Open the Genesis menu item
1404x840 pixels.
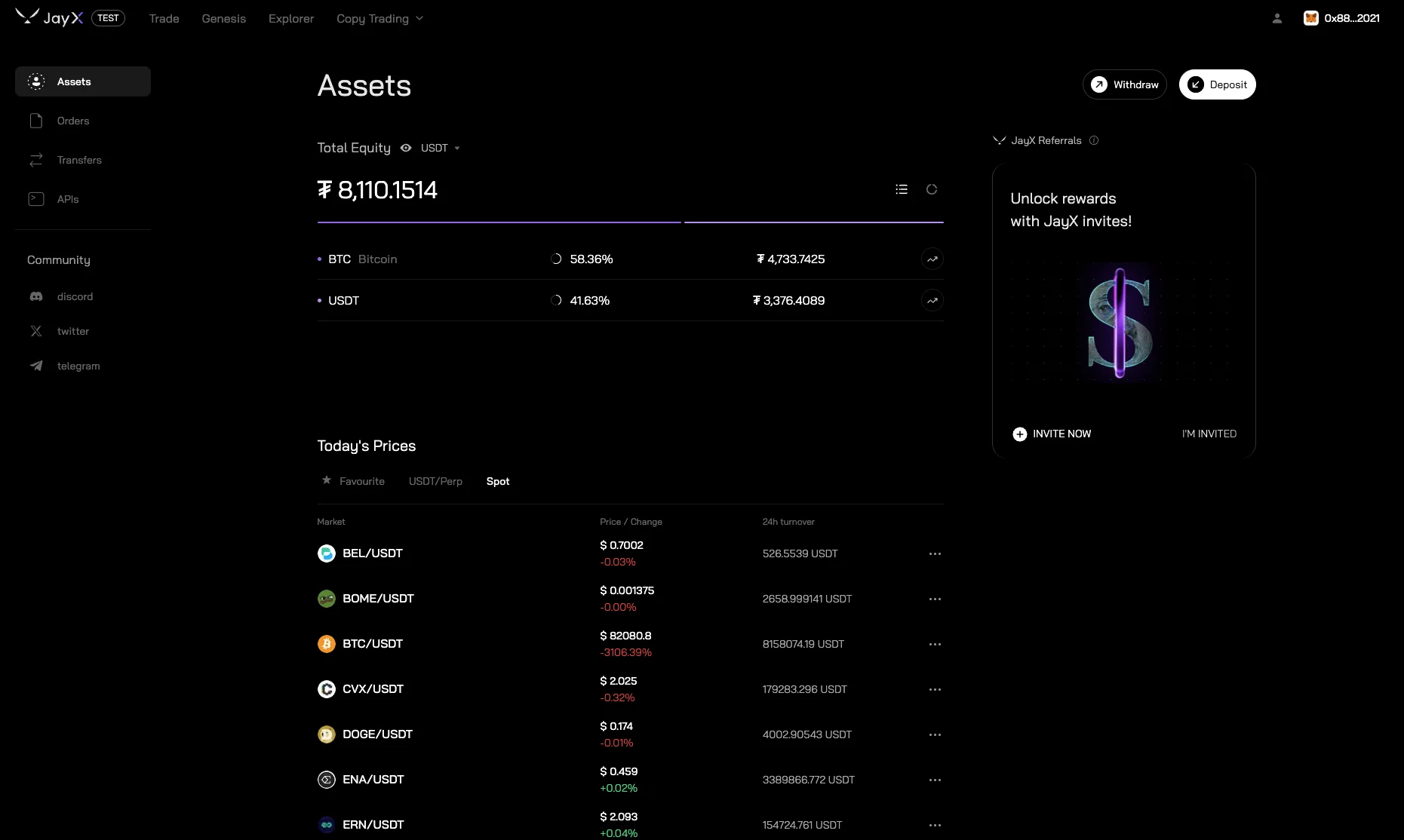223,18
